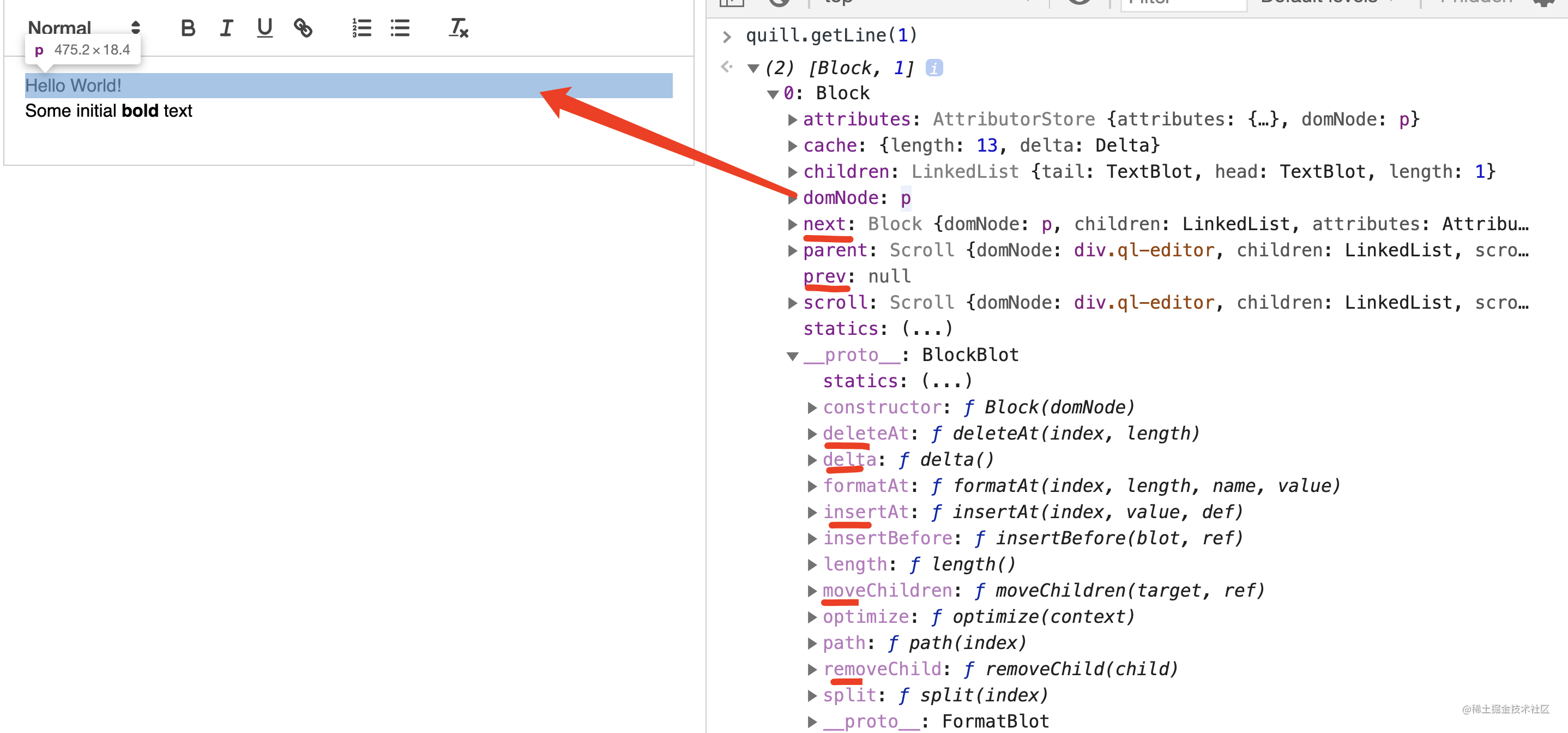Select the ordered list icon
Screen dimensions: 1568x733
coord(360,28)
